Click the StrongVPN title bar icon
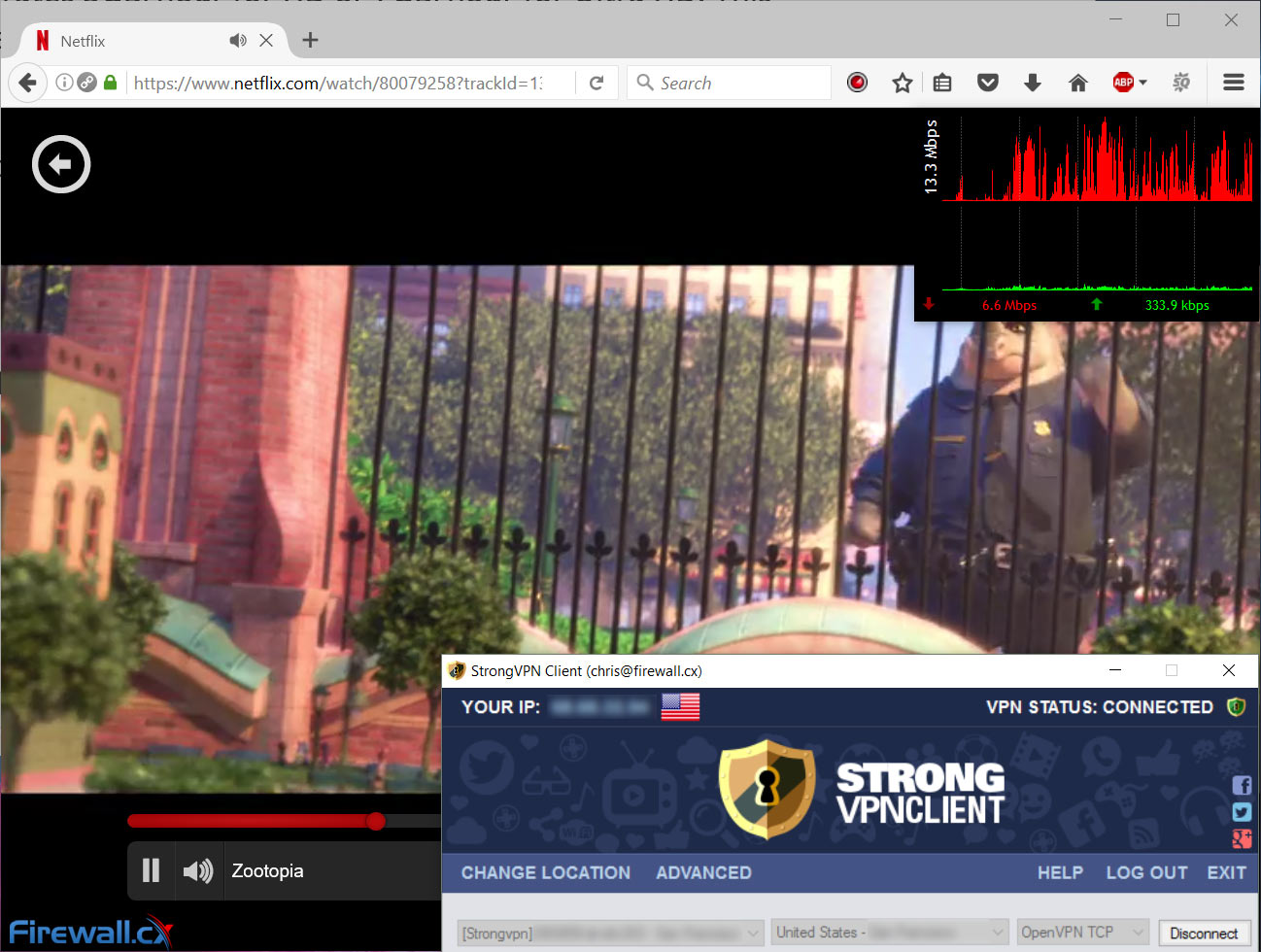Screen dimensions: 1261x952 (x=456, y=670)
